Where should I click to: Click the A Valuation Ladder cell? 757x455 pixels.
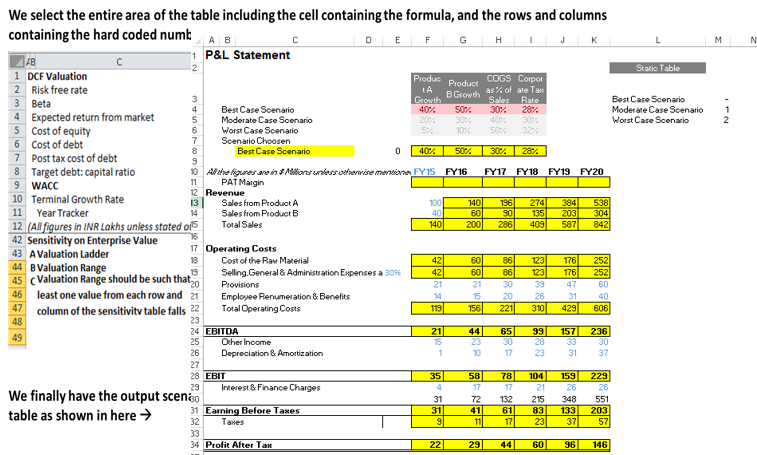[69, 254]
